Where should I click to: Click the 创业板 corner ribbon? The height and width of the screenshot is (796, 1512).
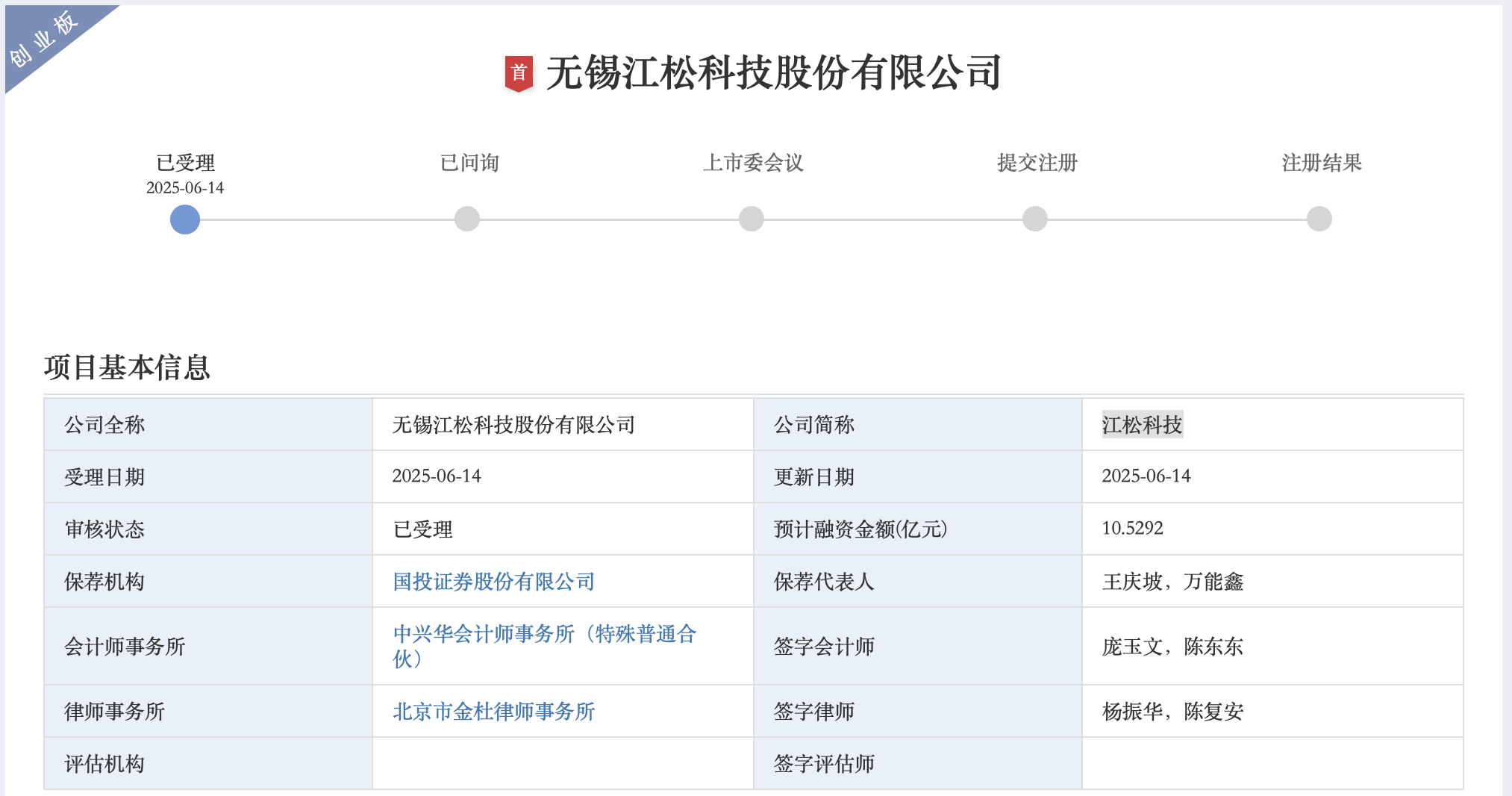click(45, 39)
